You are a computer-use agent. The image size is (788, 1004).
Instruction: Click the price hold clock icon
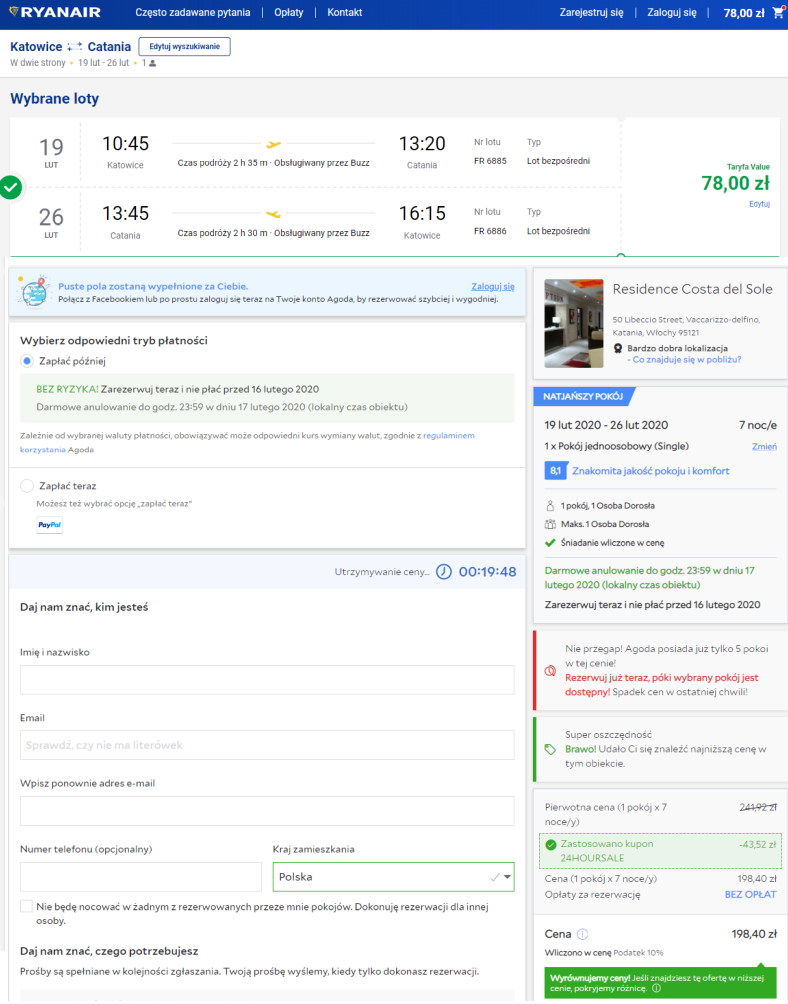pos(444,571)
